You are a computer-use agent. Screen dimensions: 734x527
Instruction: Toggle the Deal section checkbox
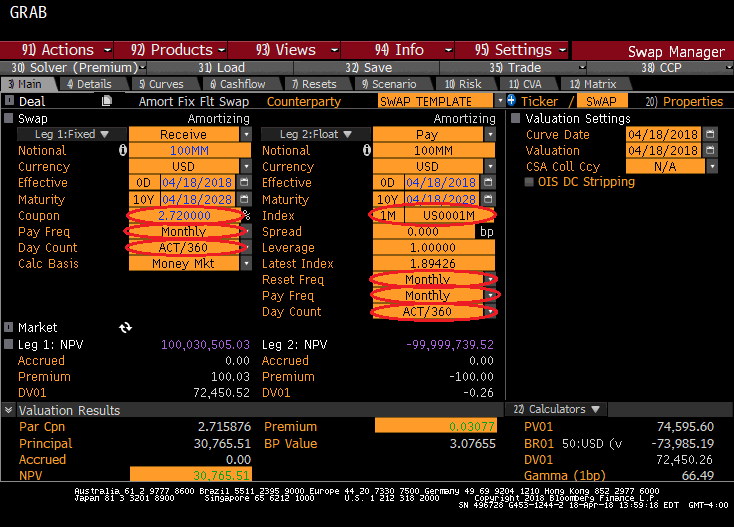click(9, 100)
